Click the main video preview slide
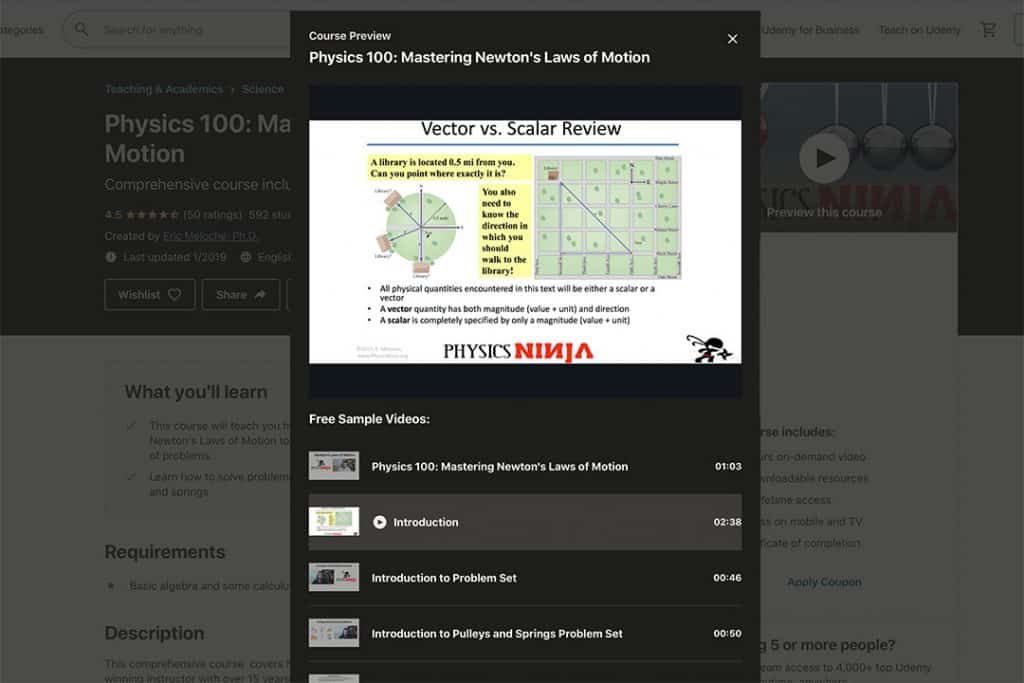The width and height of the screenshot is (1024, 683). coord(525,241)
